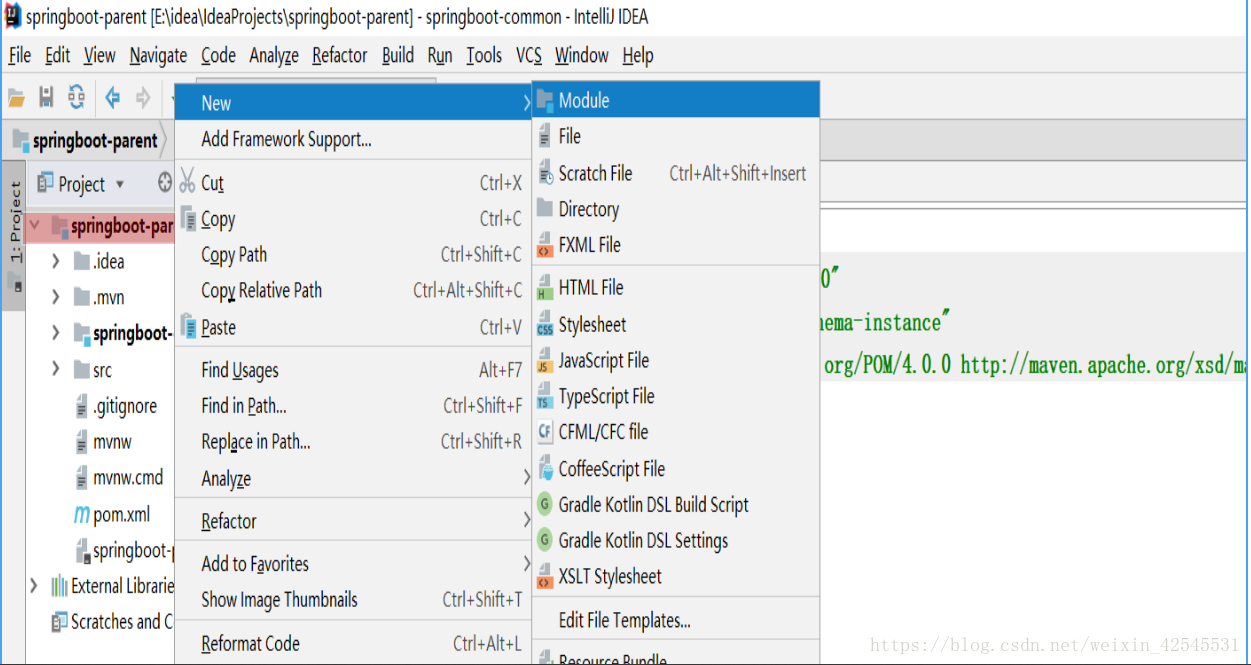Image resolution: width=1251 pixels, height=665 pixels.
Task: Expand External Libraries node
Action: tap(34, 586)
